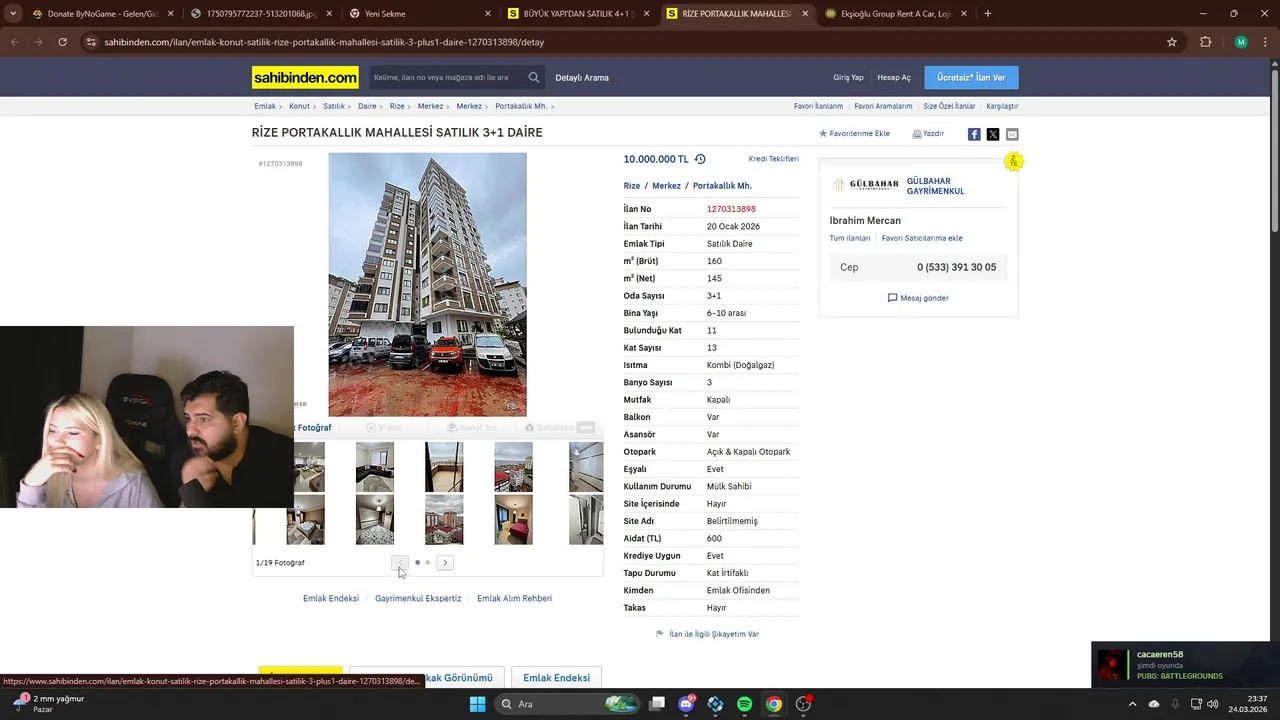Open the red bed bedroom thumbnail
1280x720 pixels.
(x=514, y=519)
